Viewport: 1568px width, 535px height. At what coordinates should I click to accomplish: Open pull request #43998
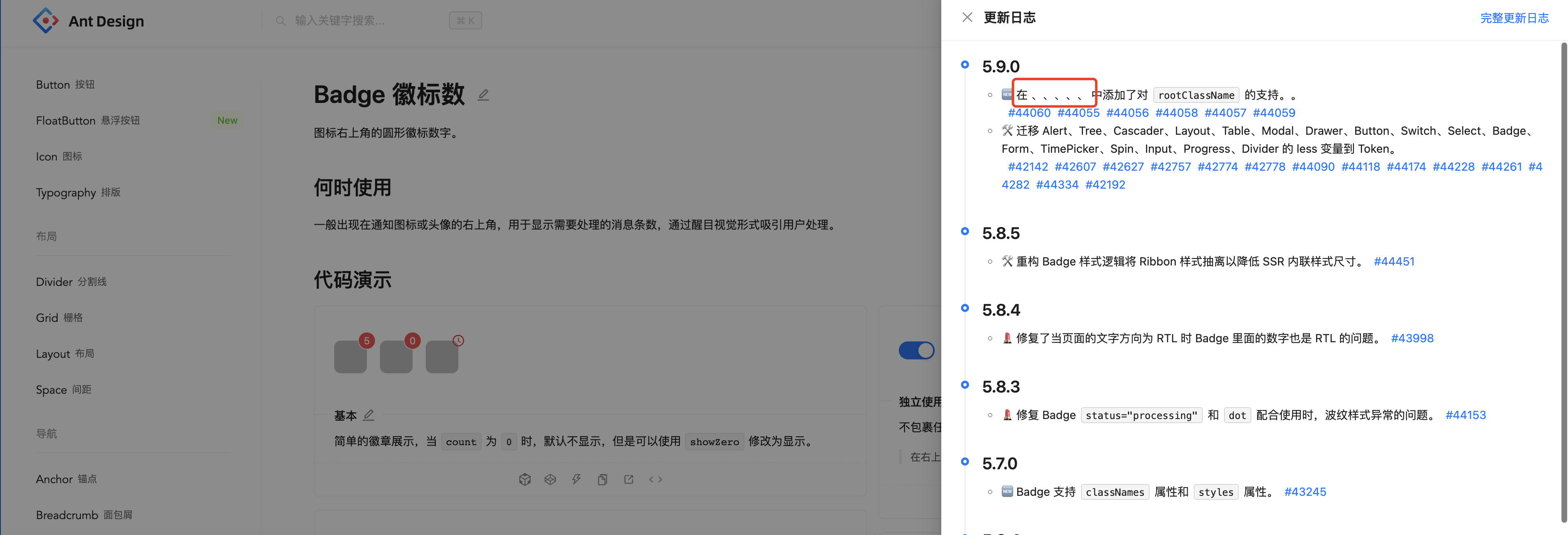pyautogui.click(x=1412, y=338)
